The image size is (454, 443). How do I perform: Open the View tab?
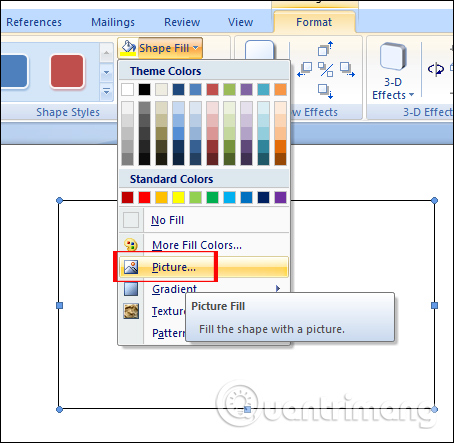click(x=240, y=22)
